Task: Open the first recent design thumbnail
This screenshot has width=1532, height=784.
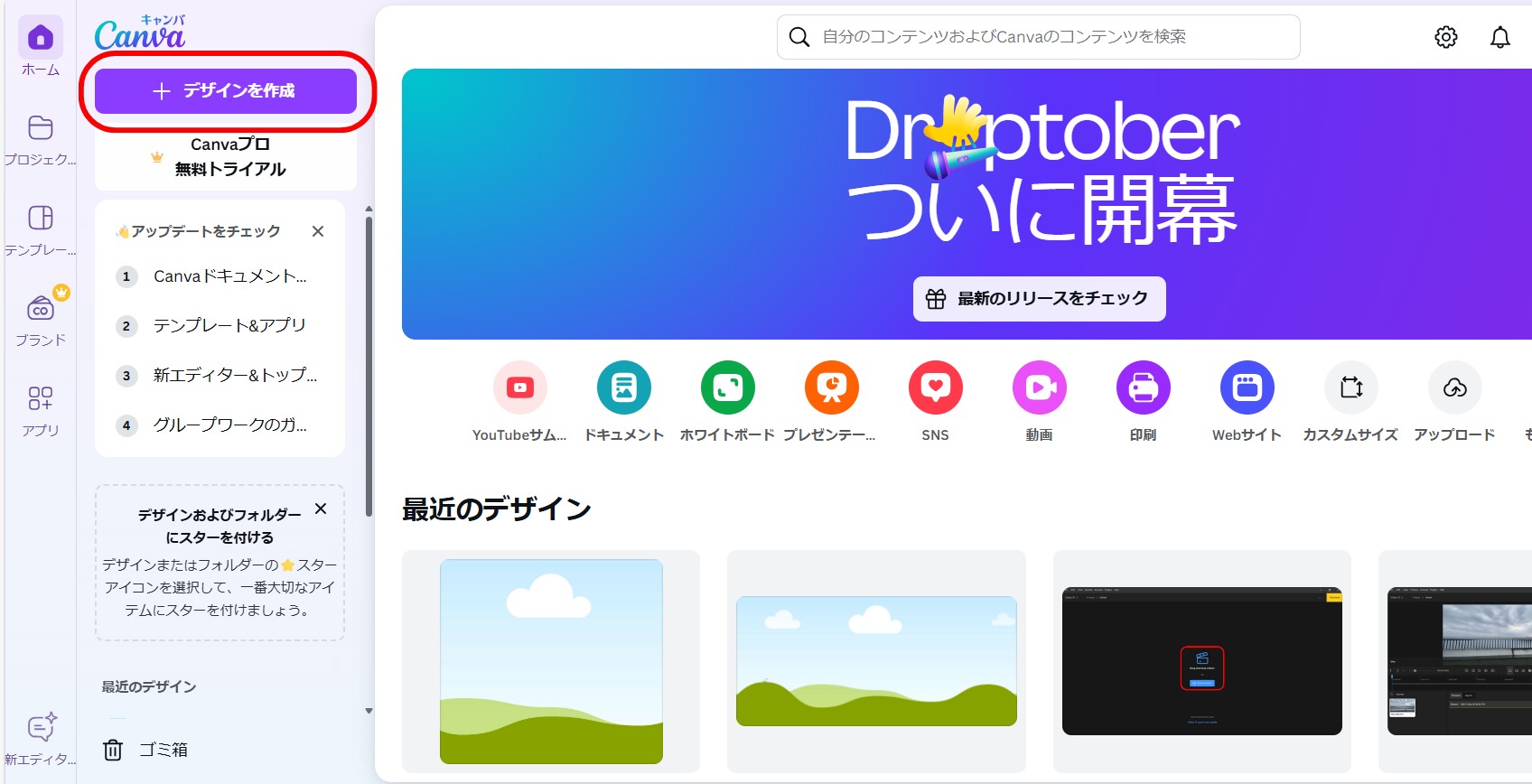Action: pyautogui.click(x=551, y=661)
